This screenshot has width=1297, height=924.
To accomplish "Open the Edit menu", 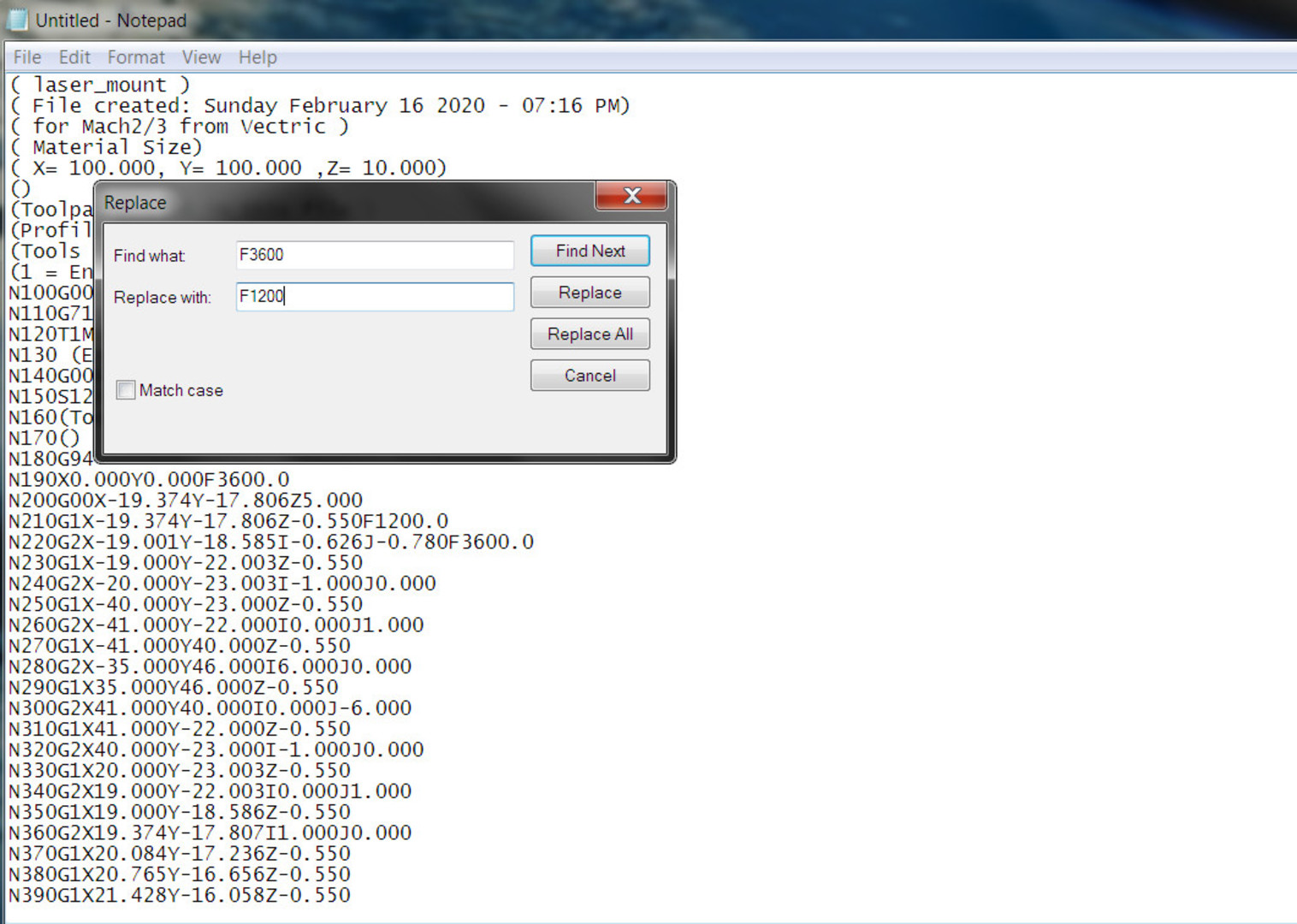I will (x=74, y=57).
